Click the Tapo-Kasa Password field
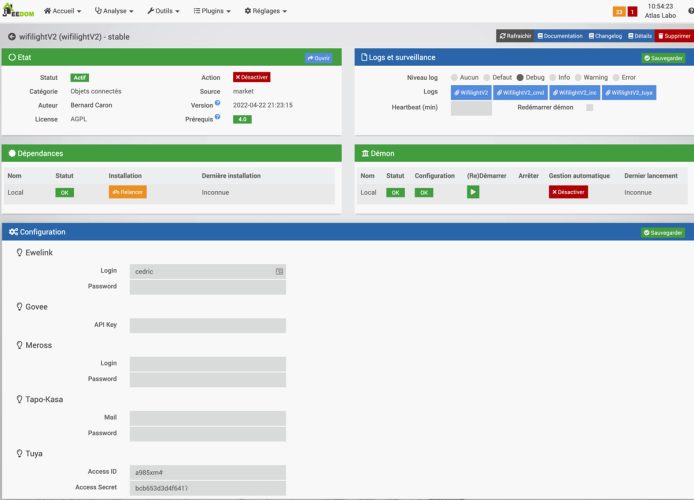 208,434
